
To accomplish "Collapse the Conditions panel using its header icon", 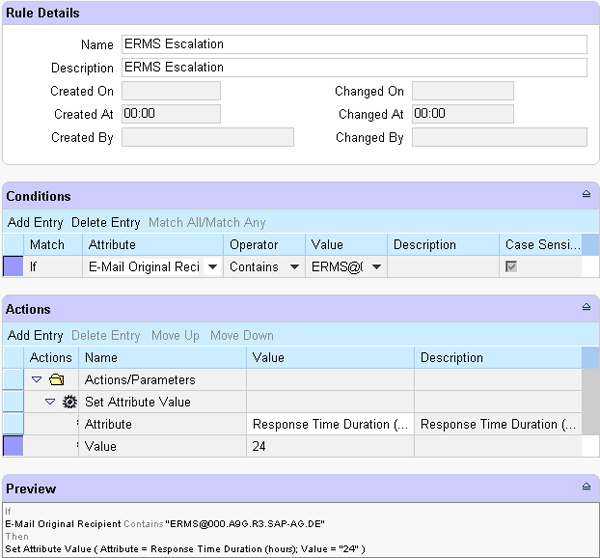I will tap(586, 195).
